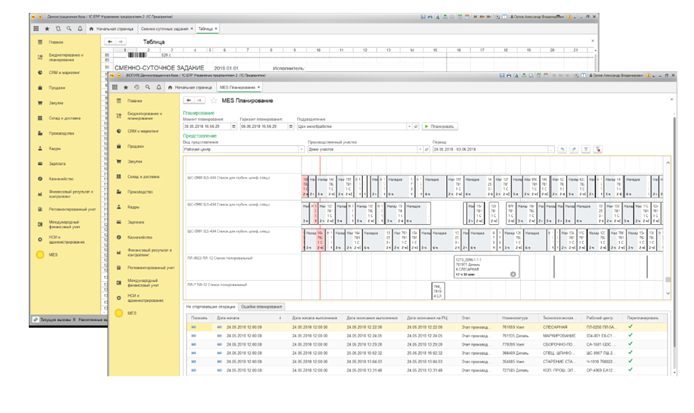
Task: Go forward arrow in MES Планирование form
Action: (x=200, y=100)
